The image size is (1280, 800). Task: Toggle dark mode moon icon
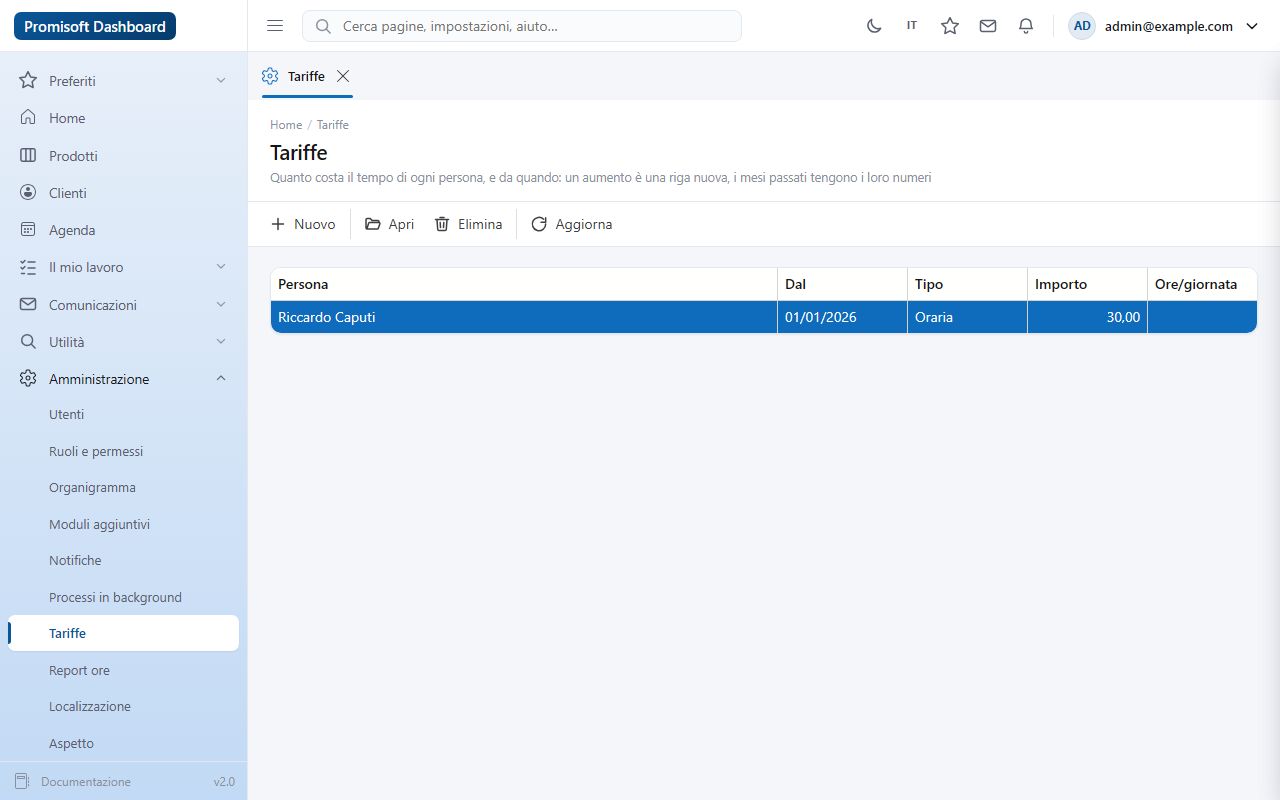[874, 26]
